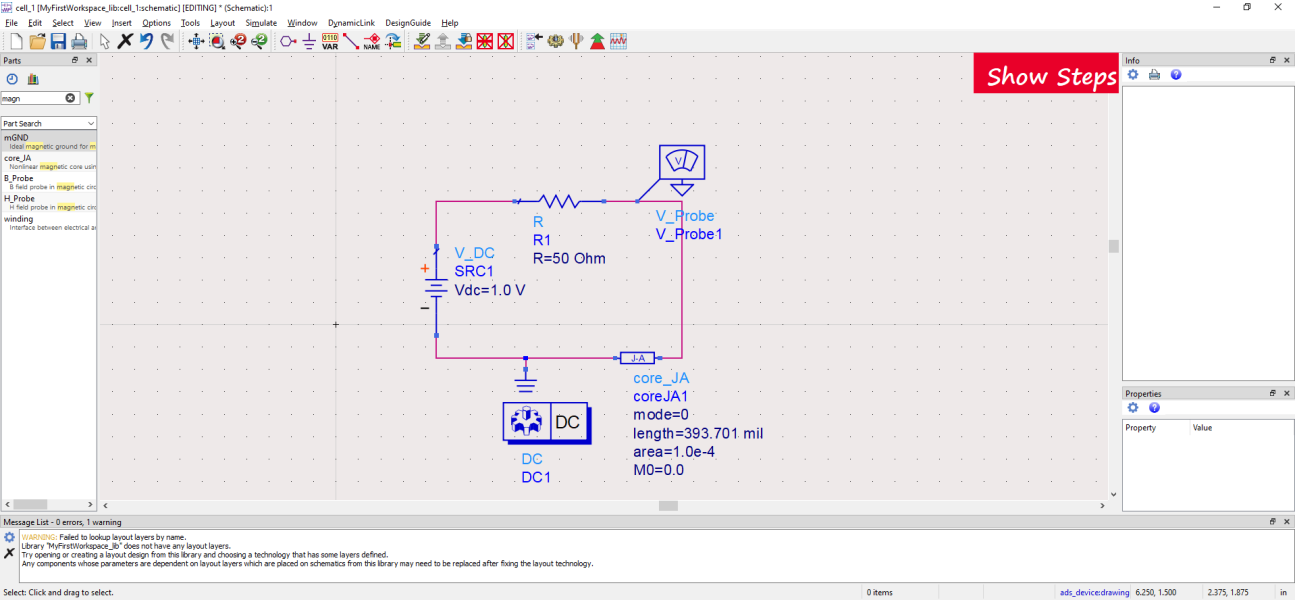Select the winding part

49,223
